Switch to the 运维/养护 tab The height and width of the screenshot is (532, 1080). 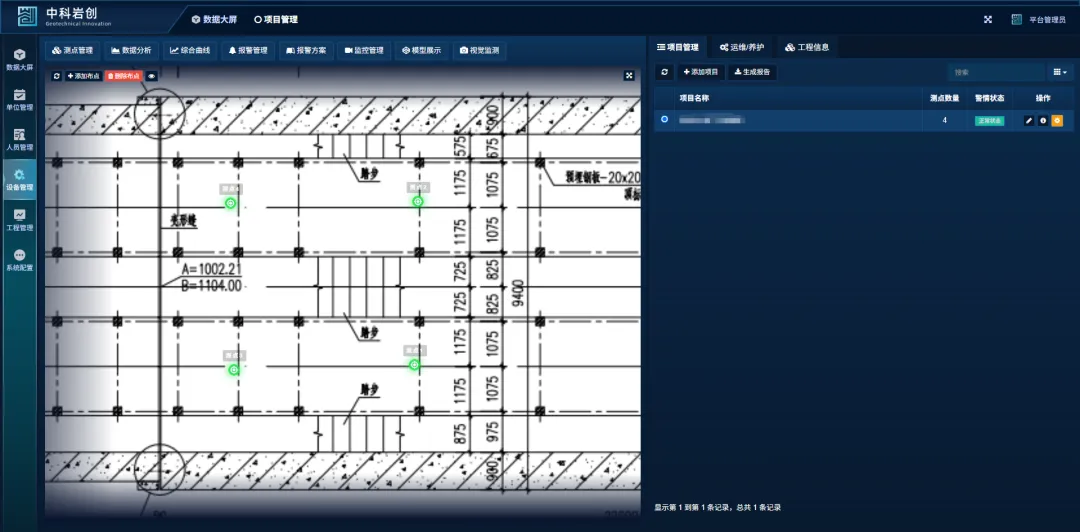742,47
